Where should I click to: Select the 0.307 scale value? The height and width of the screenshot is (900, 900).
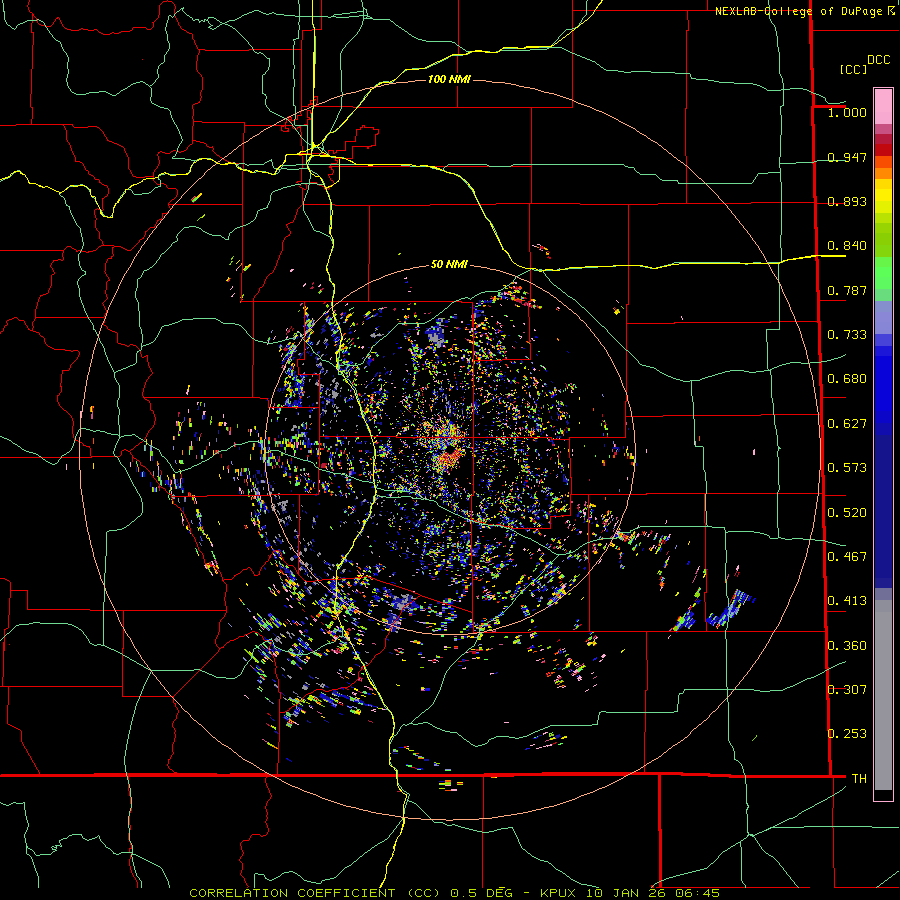(847, 690)
